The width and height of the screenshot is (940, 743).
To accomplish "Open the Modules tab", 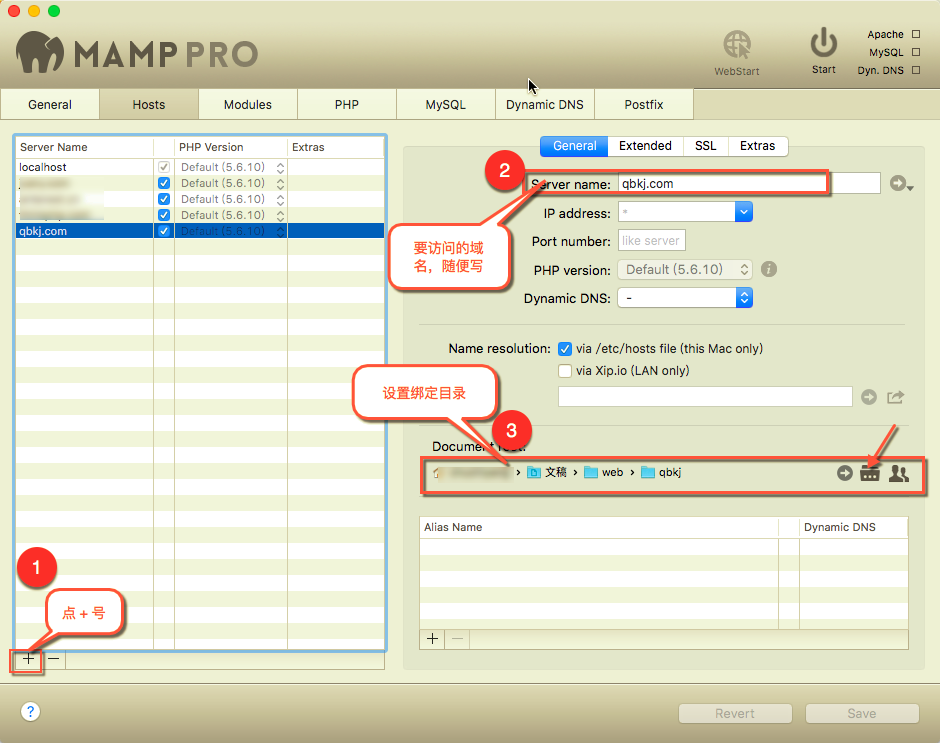I will [248, 104].
